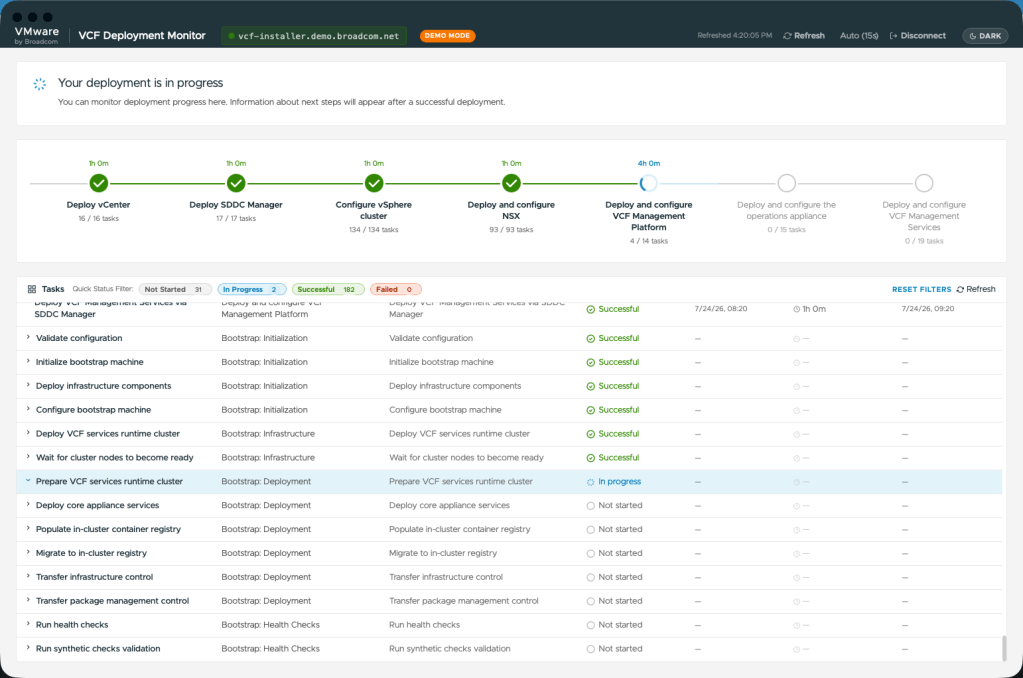Expand Deploy infrastructure components row
Viewport: 1023px width, 678px height.
(x=28, y=385)
